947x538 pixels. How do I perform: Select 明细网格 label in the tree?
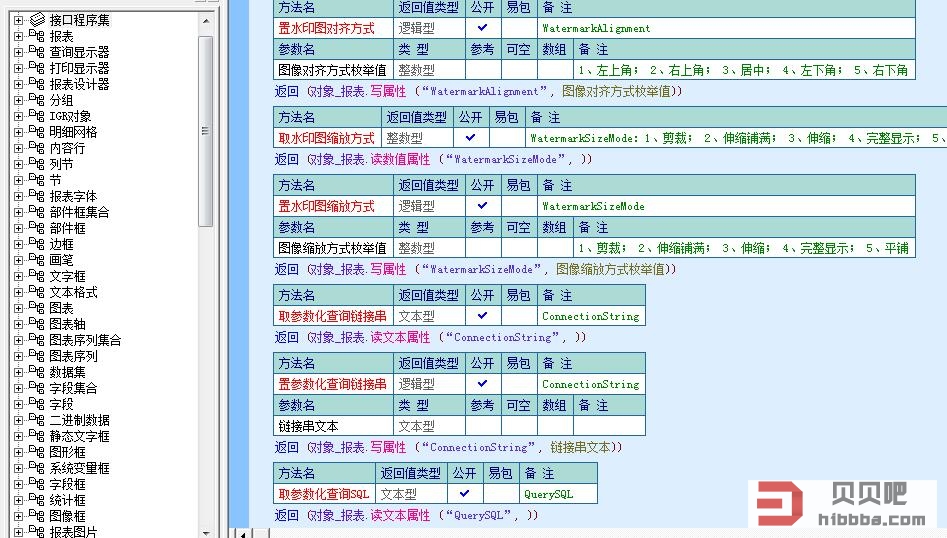tap(73, 132)
